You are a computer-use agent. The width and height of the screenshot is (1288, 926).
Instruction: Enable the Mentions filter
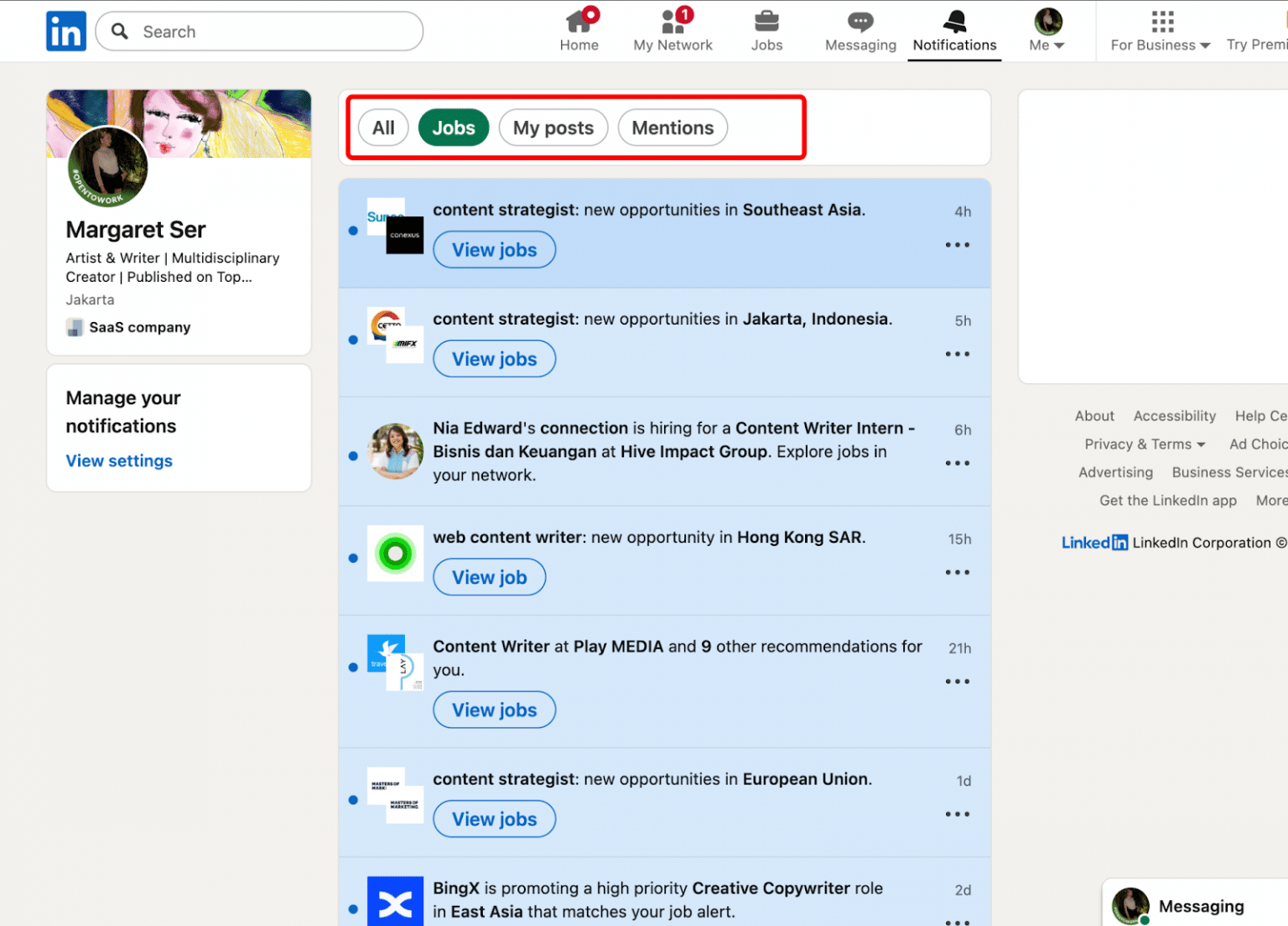673,127
